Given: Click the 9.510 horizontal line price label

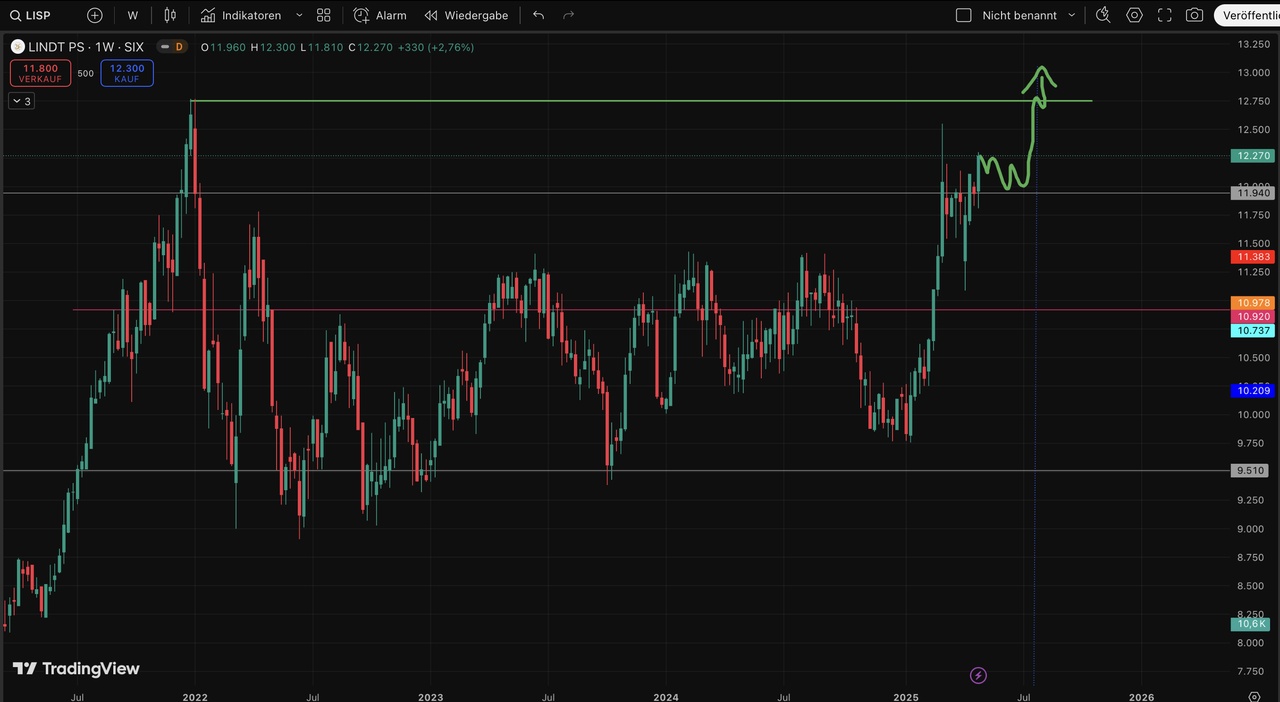Looking at the screenshot, I should tap(1250, 470).
